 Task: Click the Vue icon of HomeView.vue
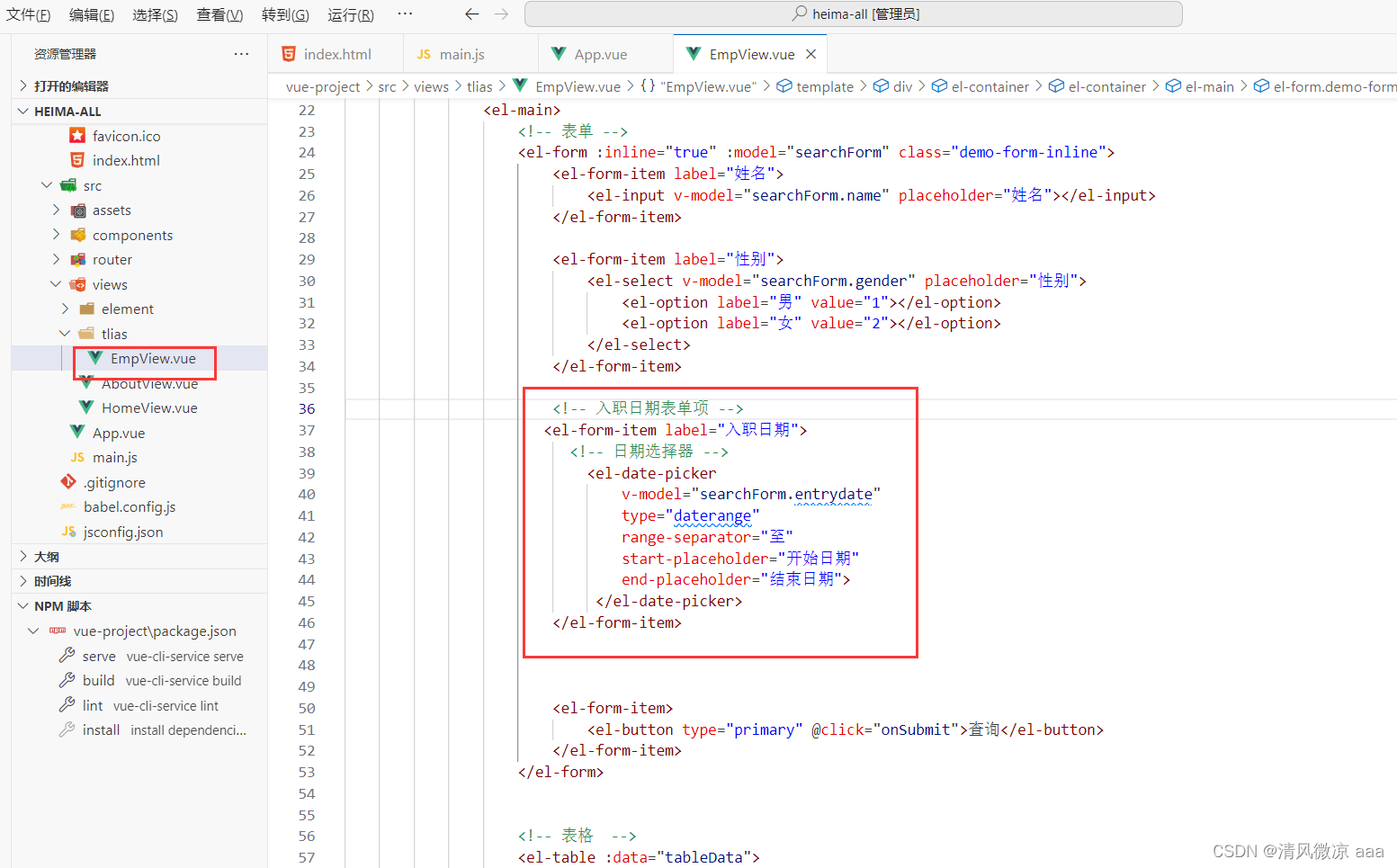pos(86,407)
